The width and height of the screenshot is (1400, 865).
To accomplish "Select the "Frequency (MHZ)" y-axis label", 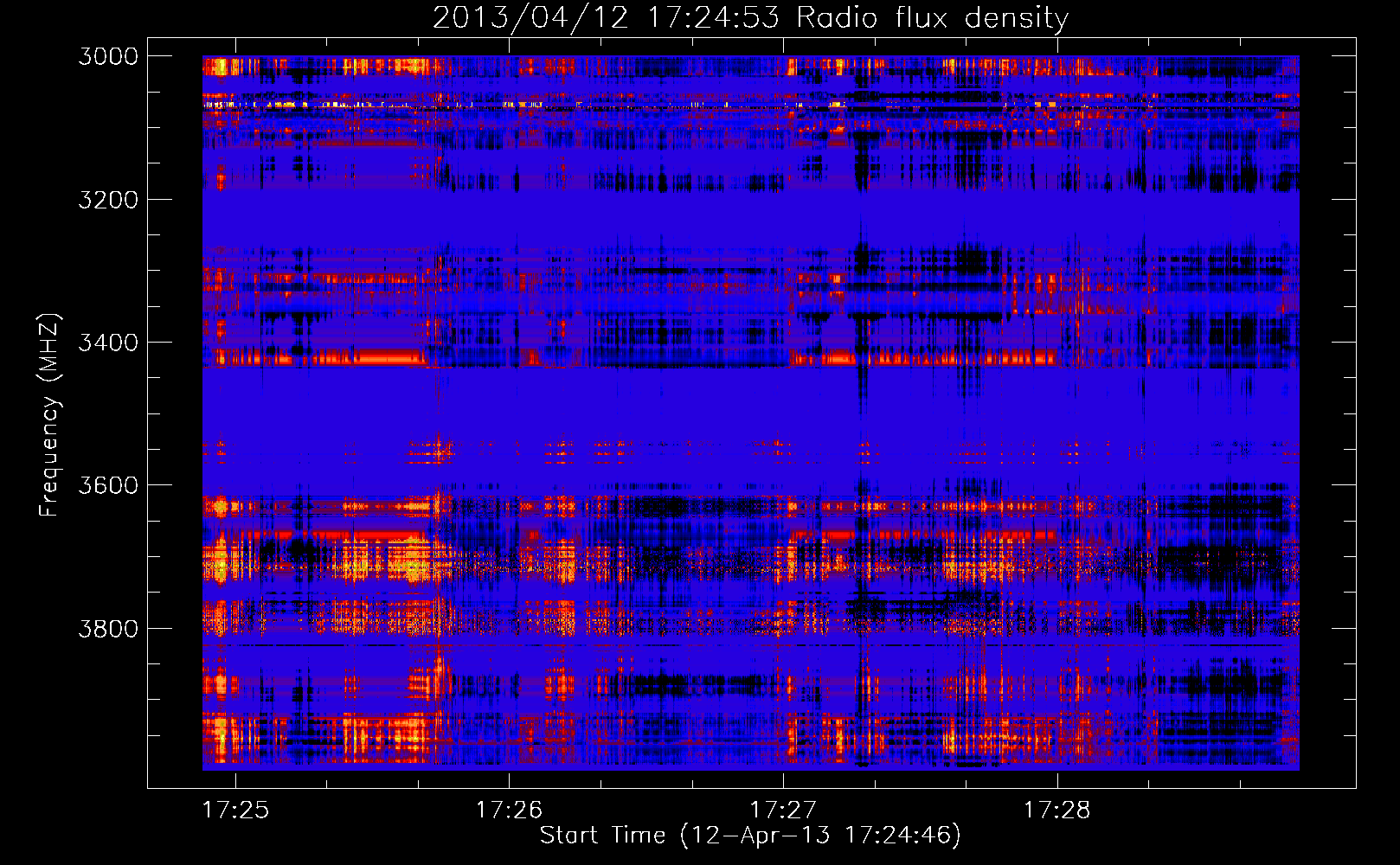I will (x=49, y=414).
